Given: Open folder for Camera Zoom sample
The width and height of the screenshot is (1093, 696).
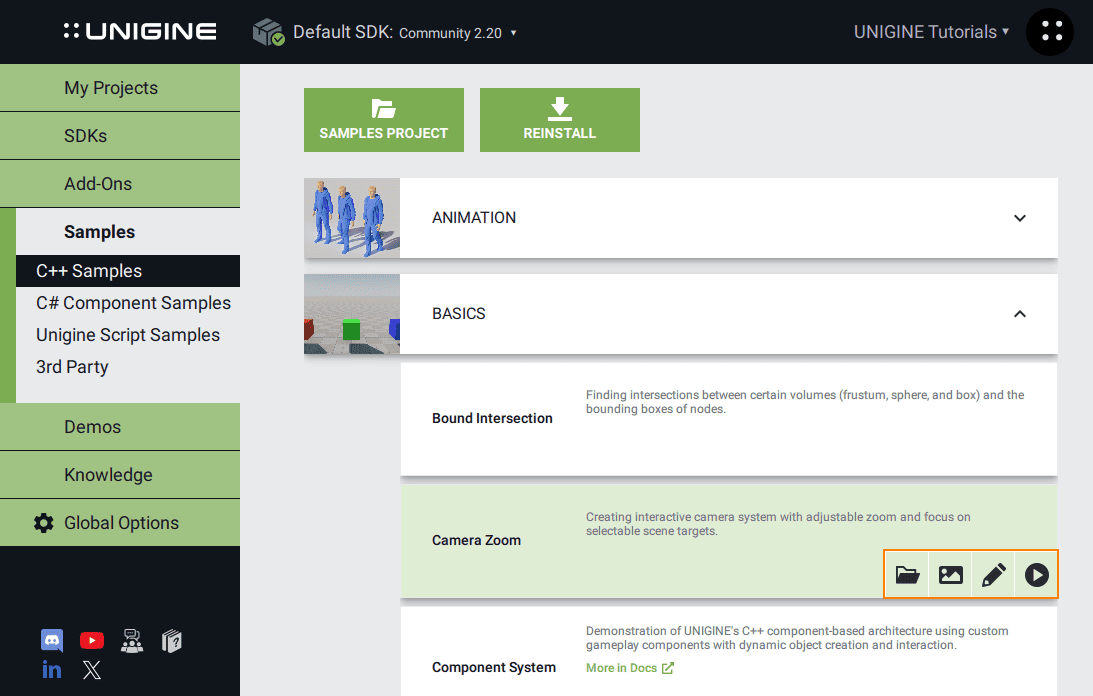Looking at the screenshot, I should 907,575.
